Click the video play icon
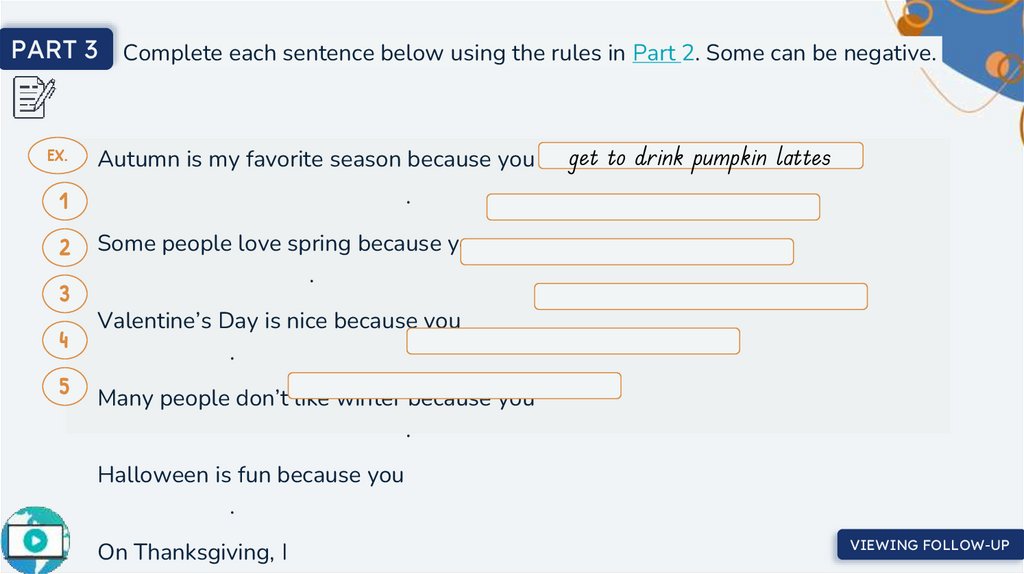This screenshot has height=574, width=1024. point(35,540)
